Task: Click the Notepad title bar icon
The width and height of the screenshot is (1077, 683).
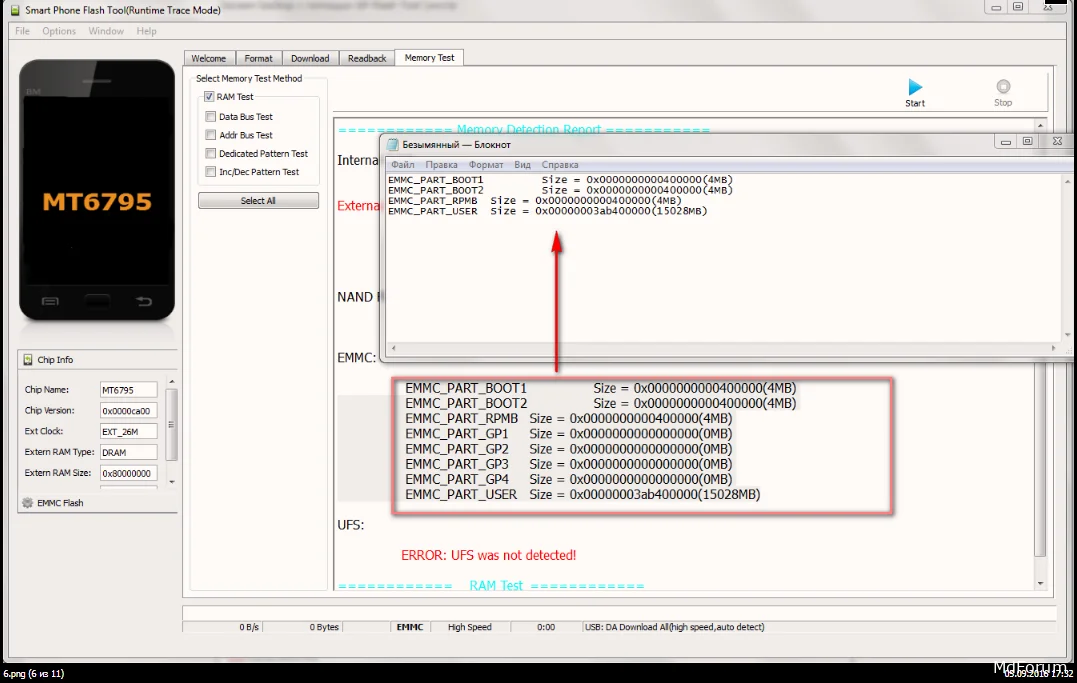Action: pyautogui.click(x=393, y=145)
